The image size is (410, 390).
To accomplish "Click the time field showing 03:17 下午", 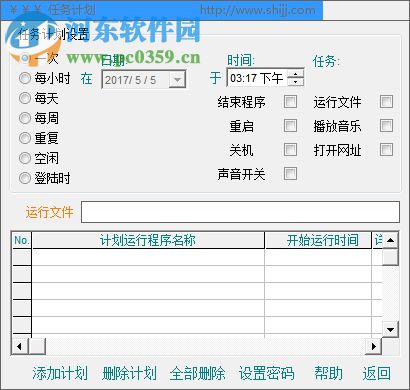I will (257, 78).
